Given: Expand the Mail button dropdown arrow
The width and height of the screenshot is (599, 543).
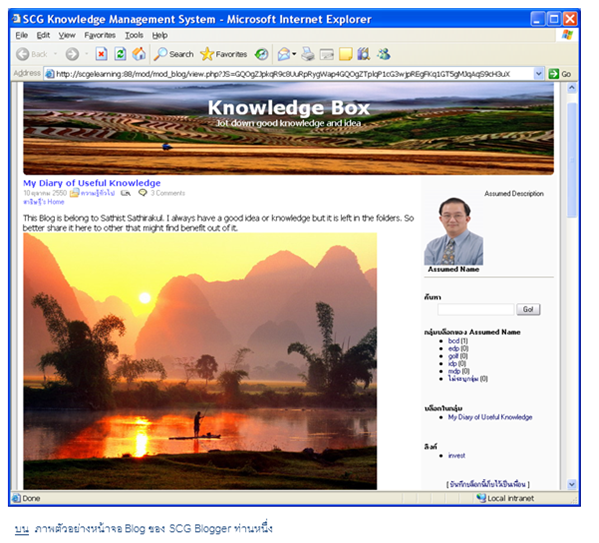Looking at the screenshot, I should point(294,54).
